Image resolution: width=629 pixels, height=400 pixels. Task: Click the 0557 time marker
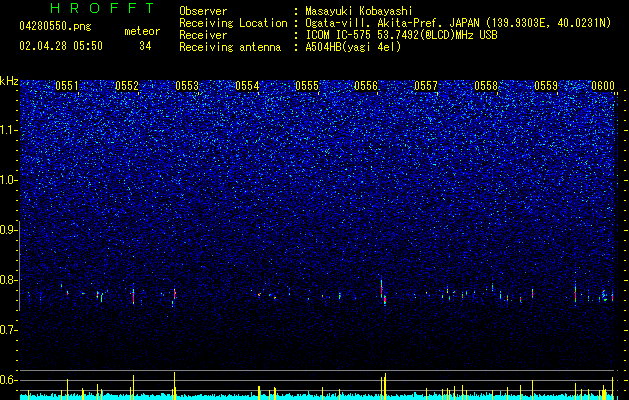tap(426, 86)
